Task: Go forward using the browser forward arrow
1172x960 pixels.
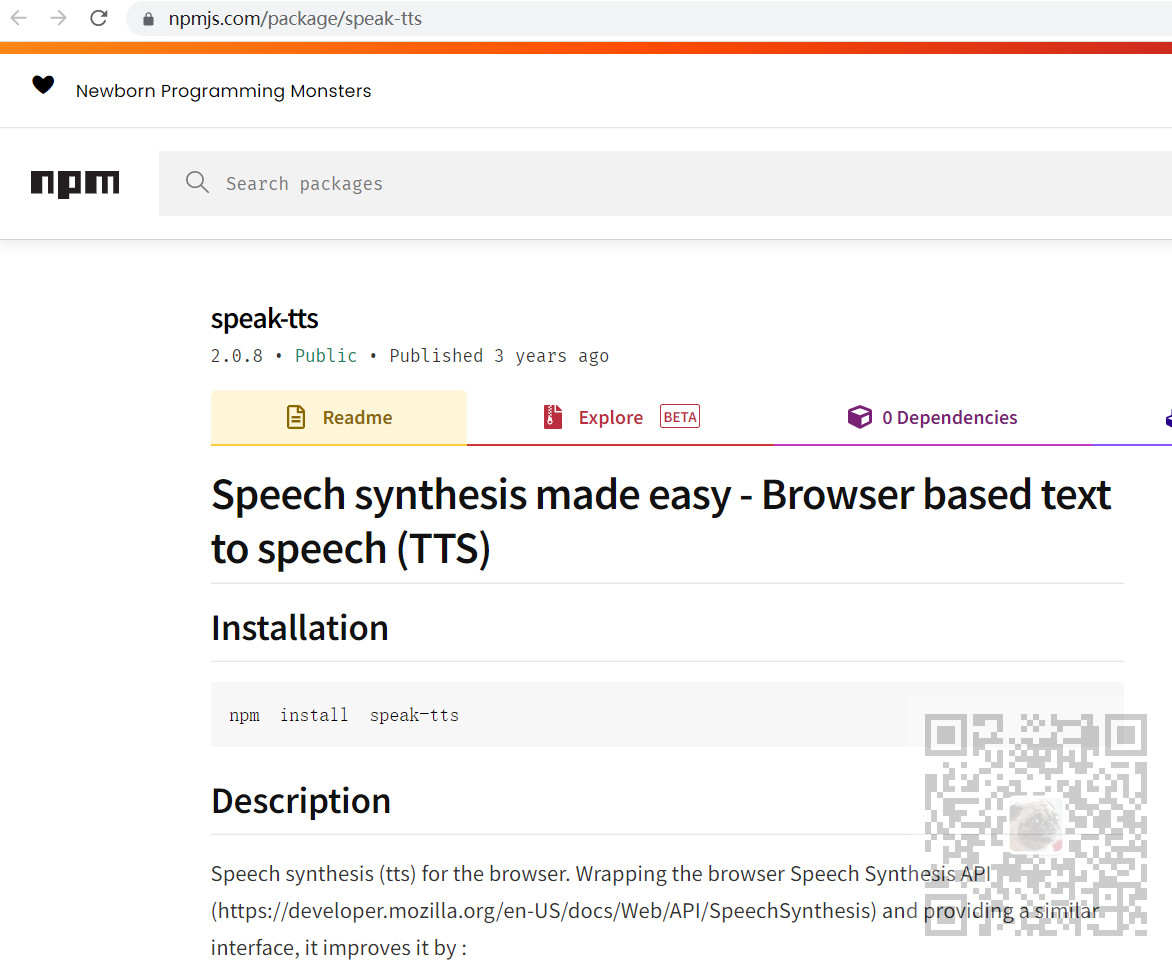Action: tap(58, 18)
